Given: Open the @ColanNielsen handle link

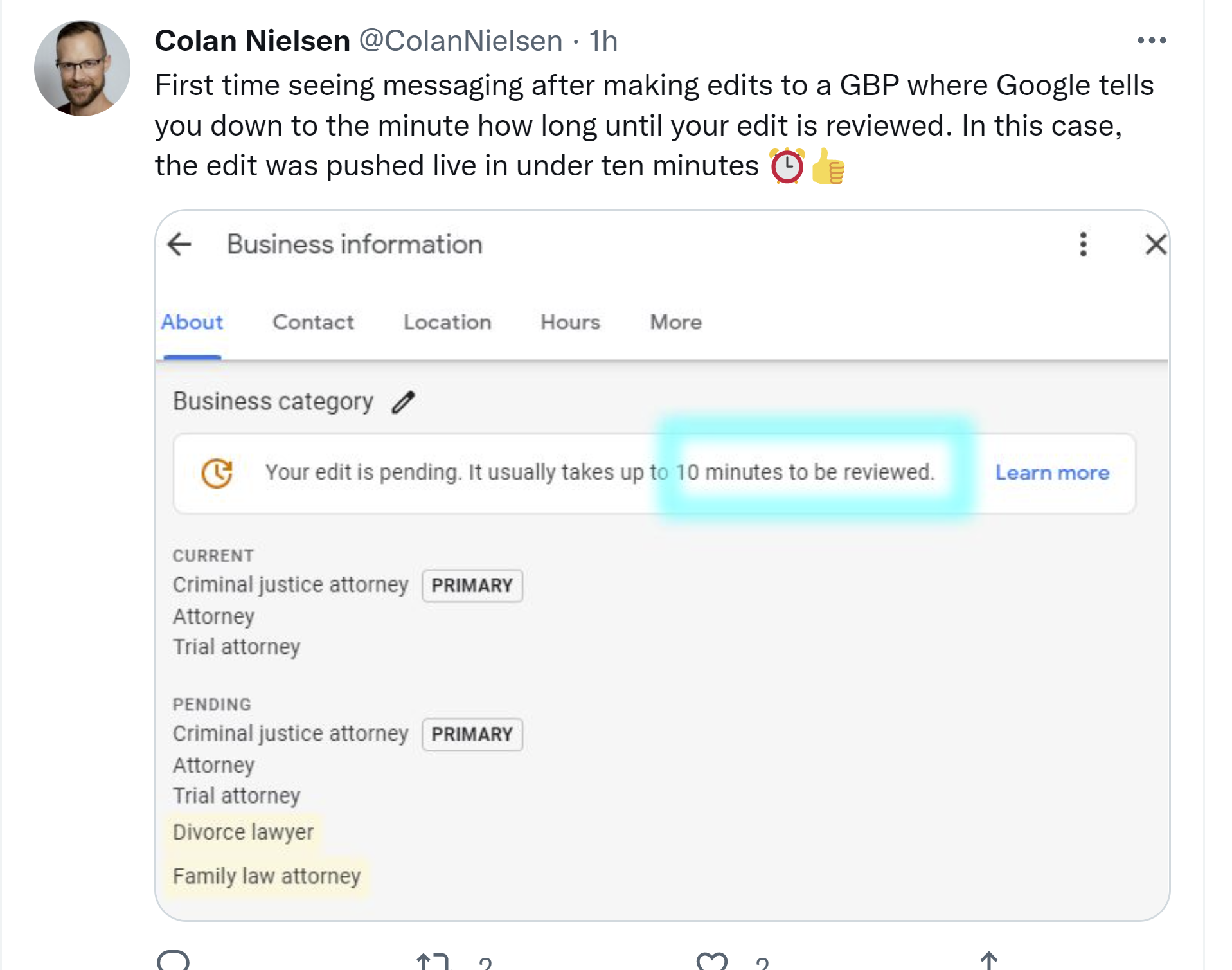Looking at the screenshot, I should [461, 41].
